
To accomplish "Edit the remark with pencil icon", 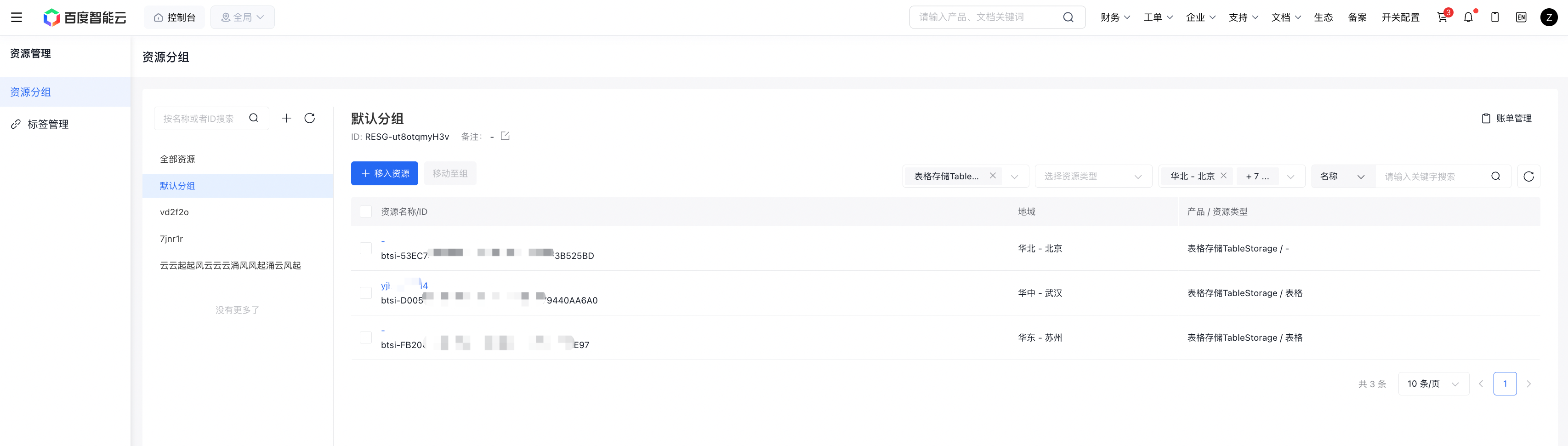I will (x=505, y=136).
